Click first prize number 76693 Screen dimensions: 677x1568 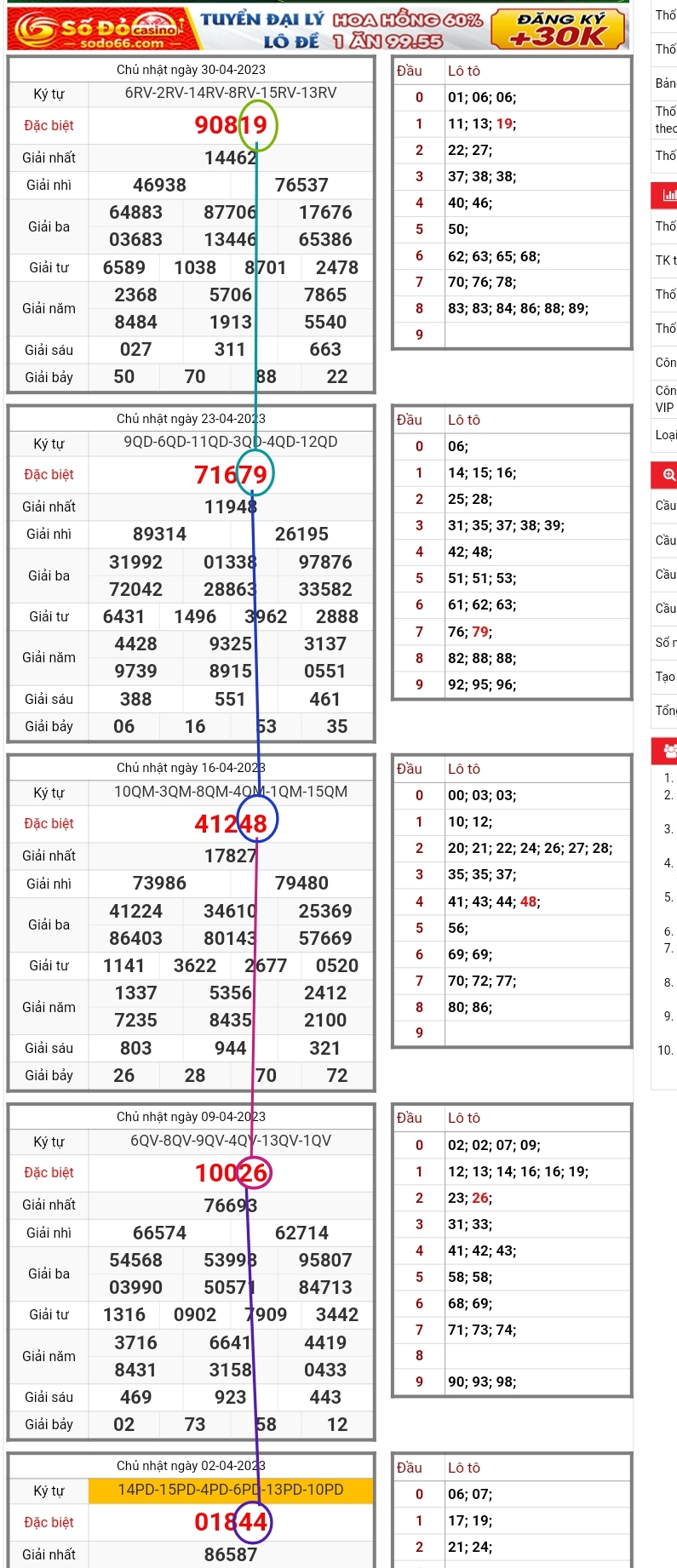(231, 1205)
